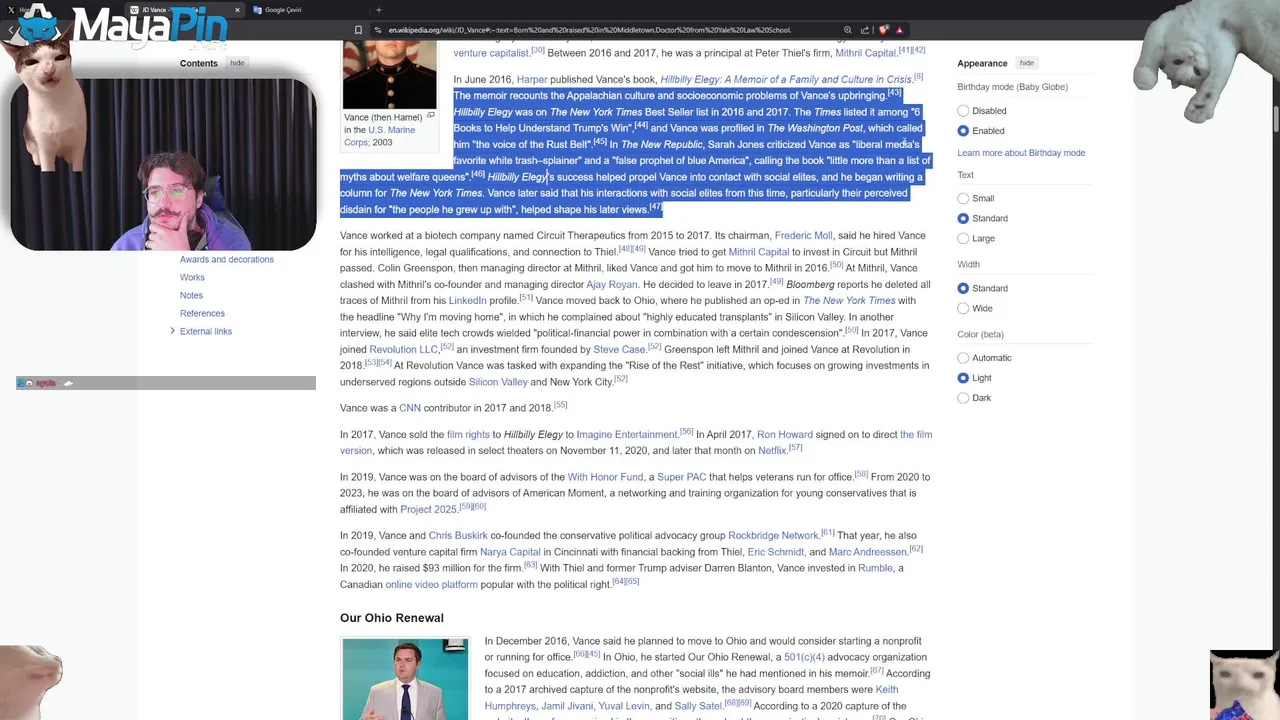Screen dimensions: 1280x720
Task: Click Vance Marine Corps portrait thumbnail
Action: coord(389,75)
